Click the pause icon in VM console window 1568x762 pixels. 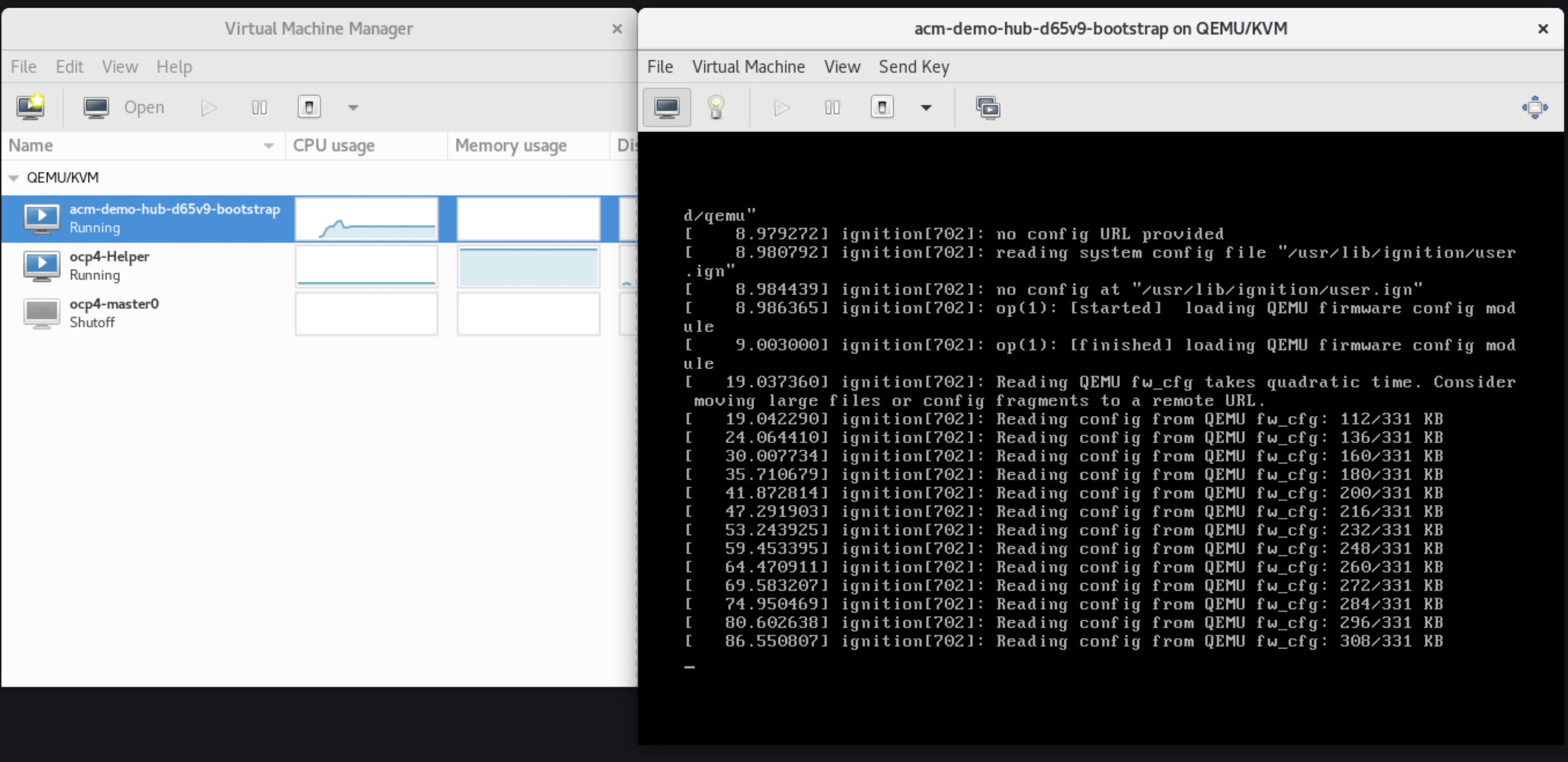832,107
